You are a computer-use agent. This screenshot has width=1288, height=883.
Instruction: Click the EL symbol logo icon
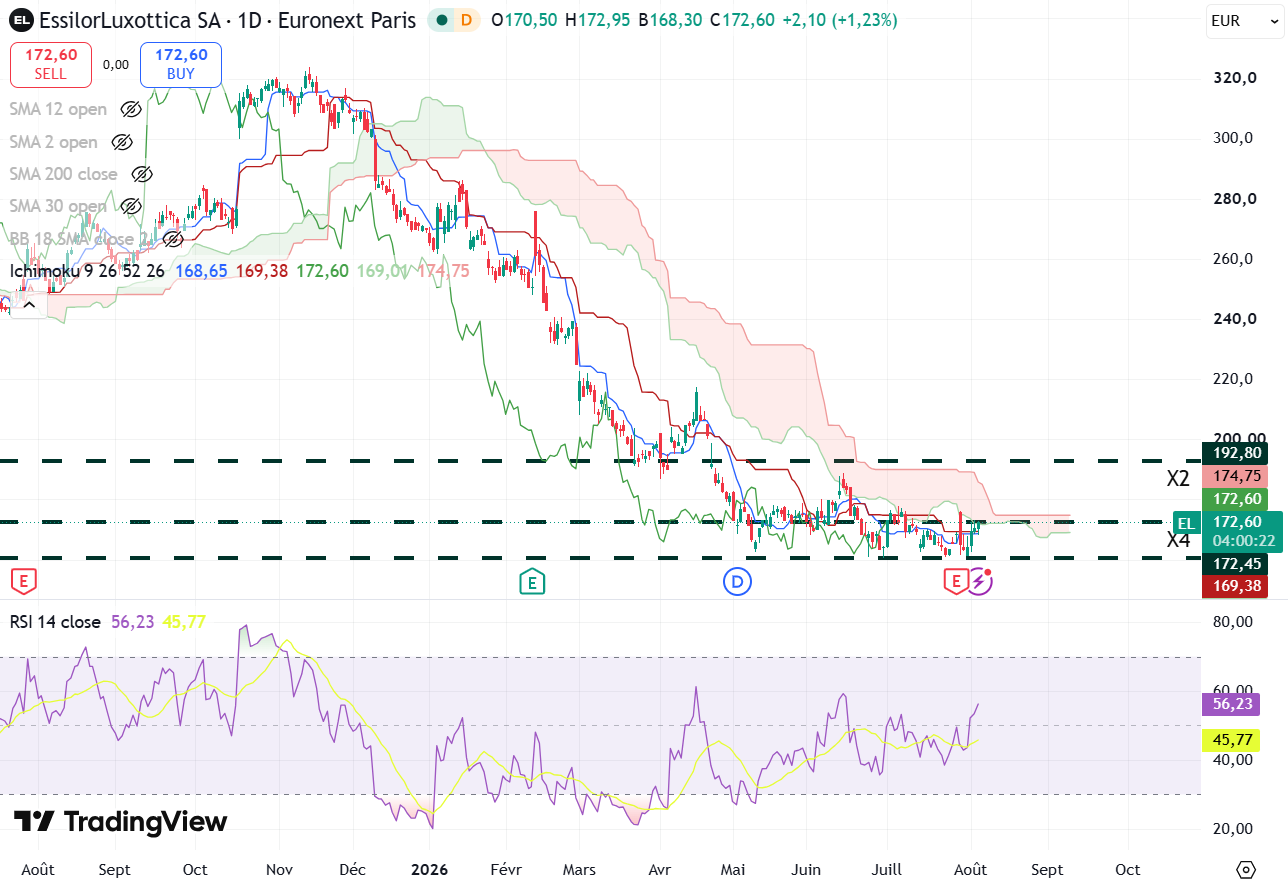pyautogui.click(x=22, y=20)
